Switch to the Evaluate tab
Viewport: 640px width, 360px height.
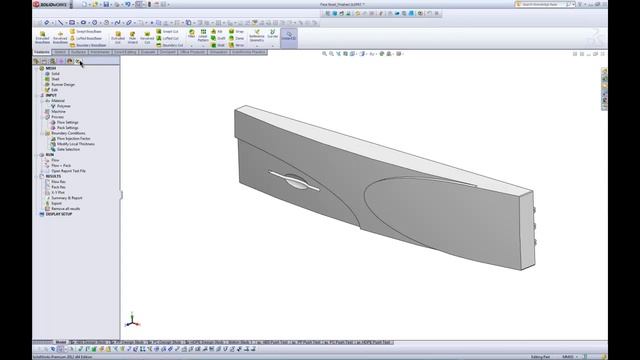pos(148,52)
